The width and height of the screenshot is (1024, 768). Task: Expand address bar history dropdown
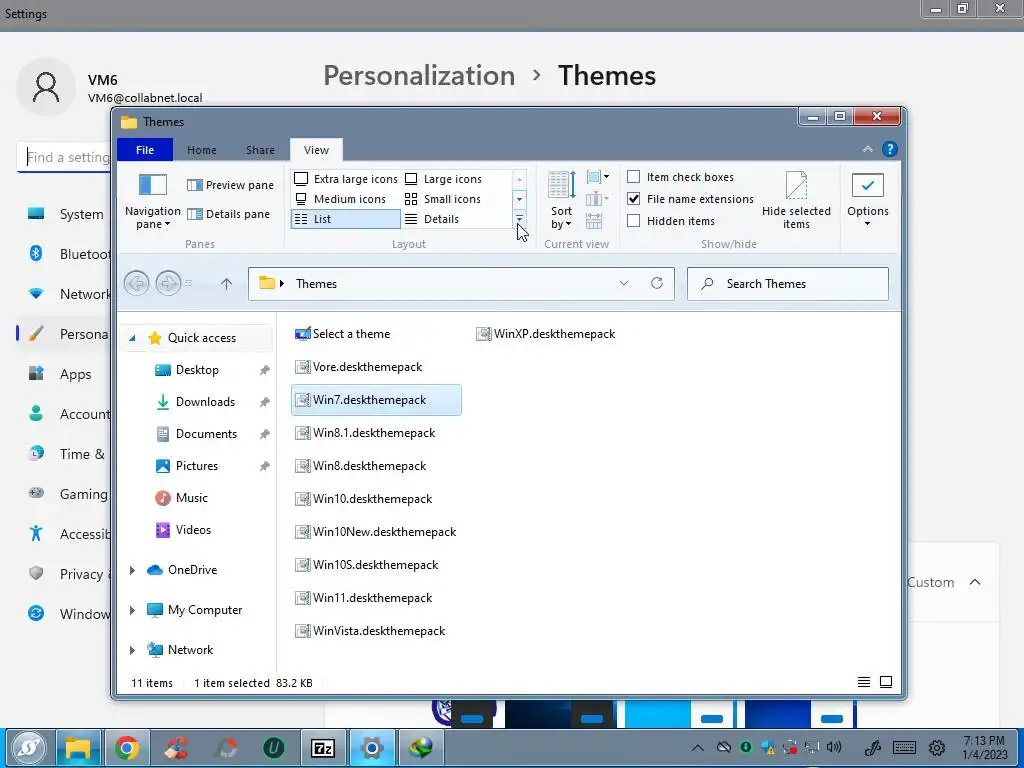[x=624, y=283]
